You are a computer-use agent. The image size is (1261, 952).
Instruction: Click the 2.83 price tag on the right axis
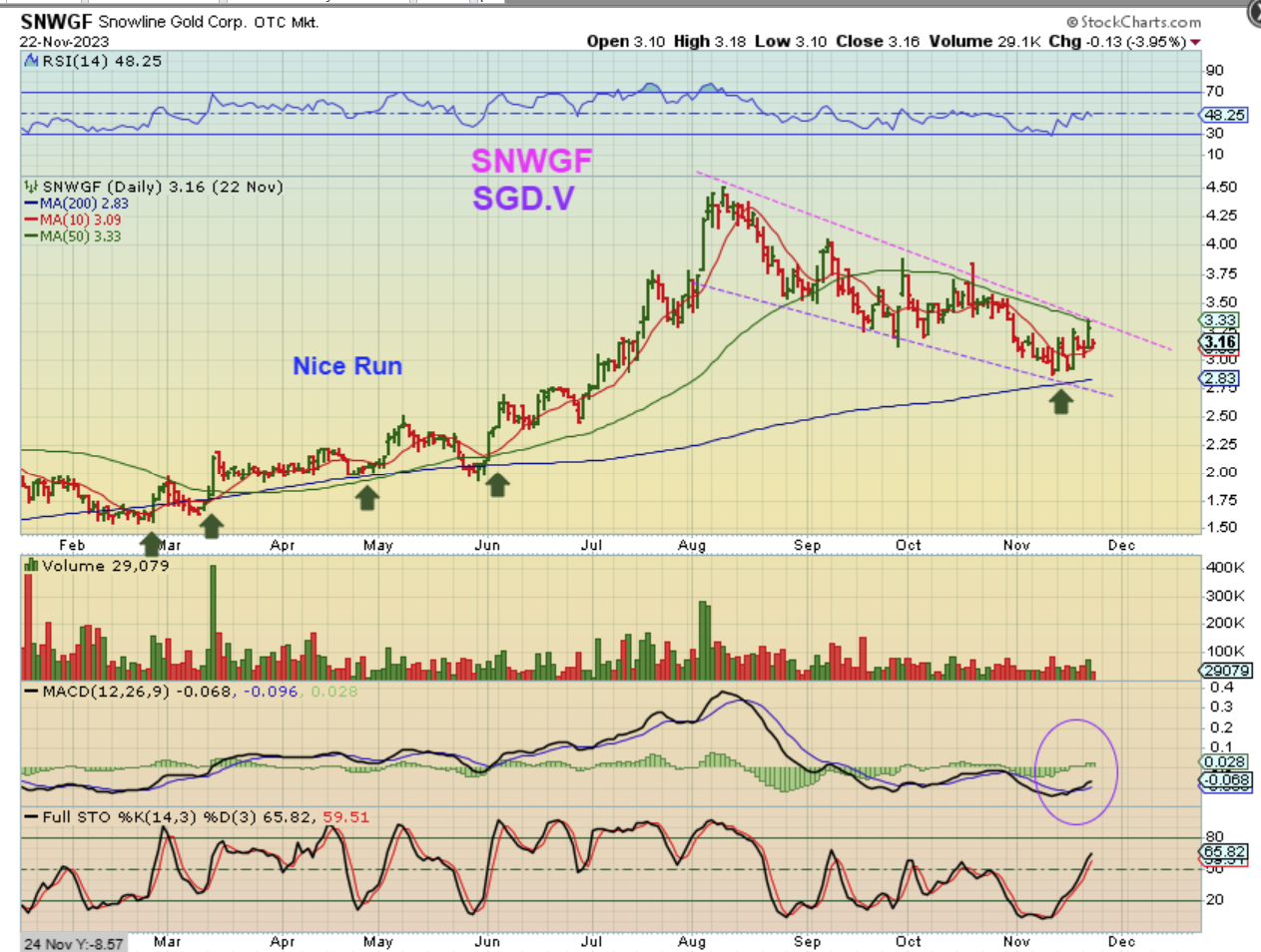point(1219,378)
